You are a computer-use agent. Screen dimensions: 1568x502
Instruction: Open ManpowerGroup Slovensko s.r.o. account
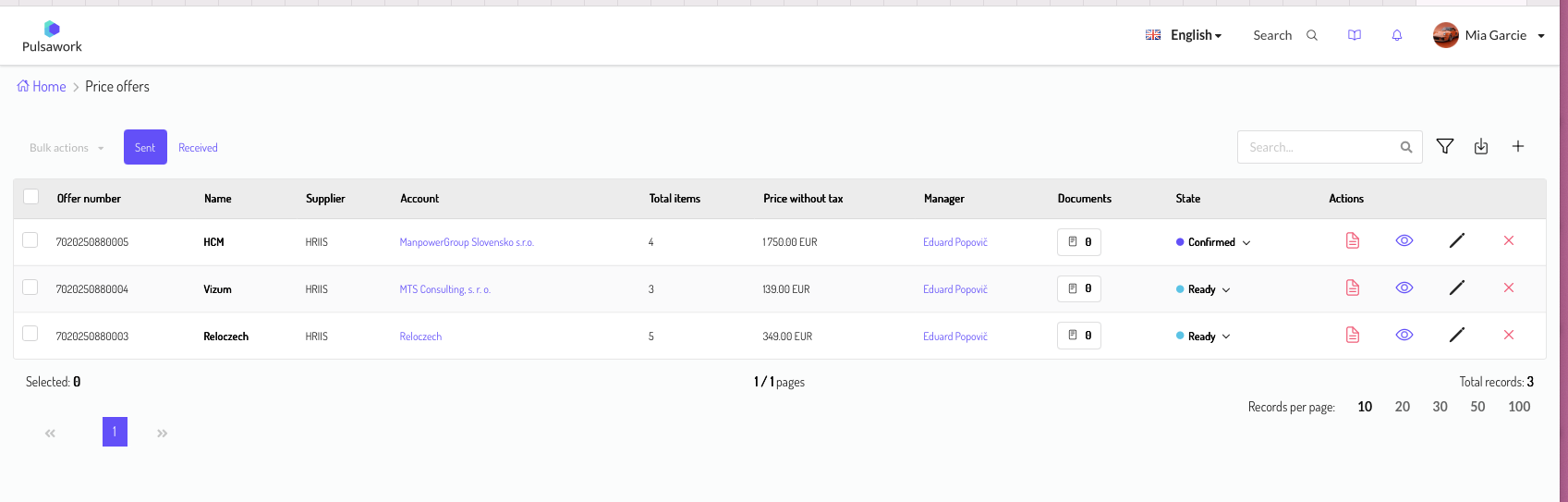pyautogui.click(x=467, y=242)
